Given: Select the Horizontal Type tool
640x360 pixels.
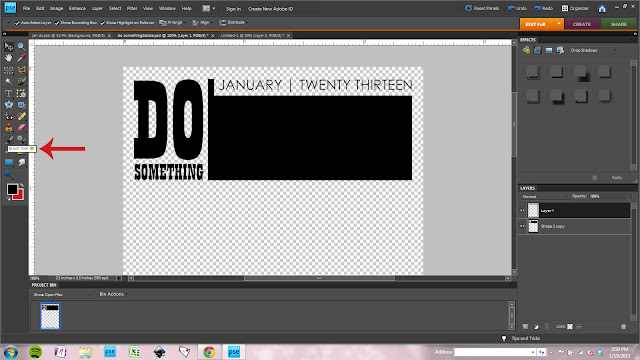Looking at the screenshot, I should tap(8, 93).
